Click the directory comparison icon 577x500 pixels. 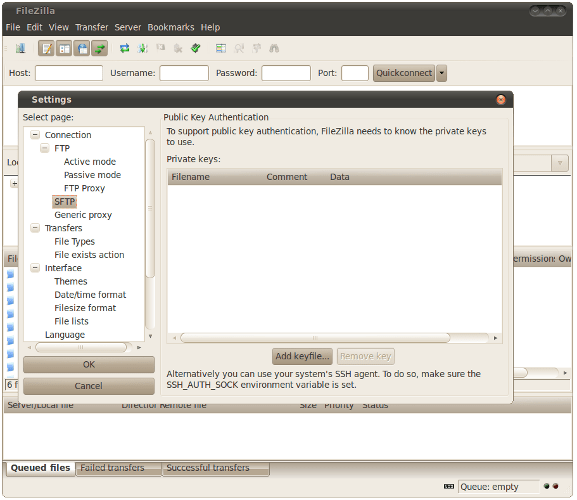239,48
